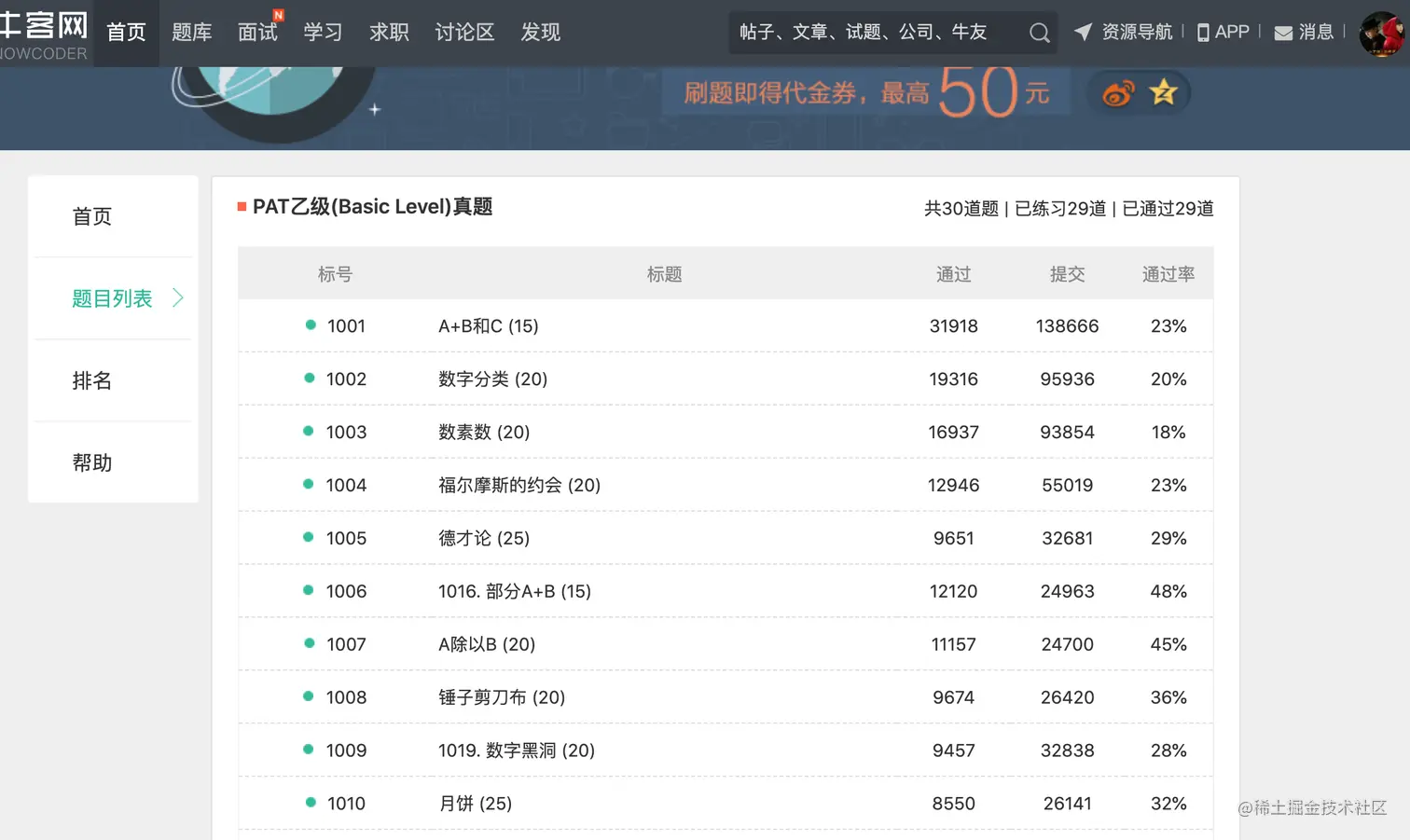Open problem 数素数 (20)

(x=484, y=433)
